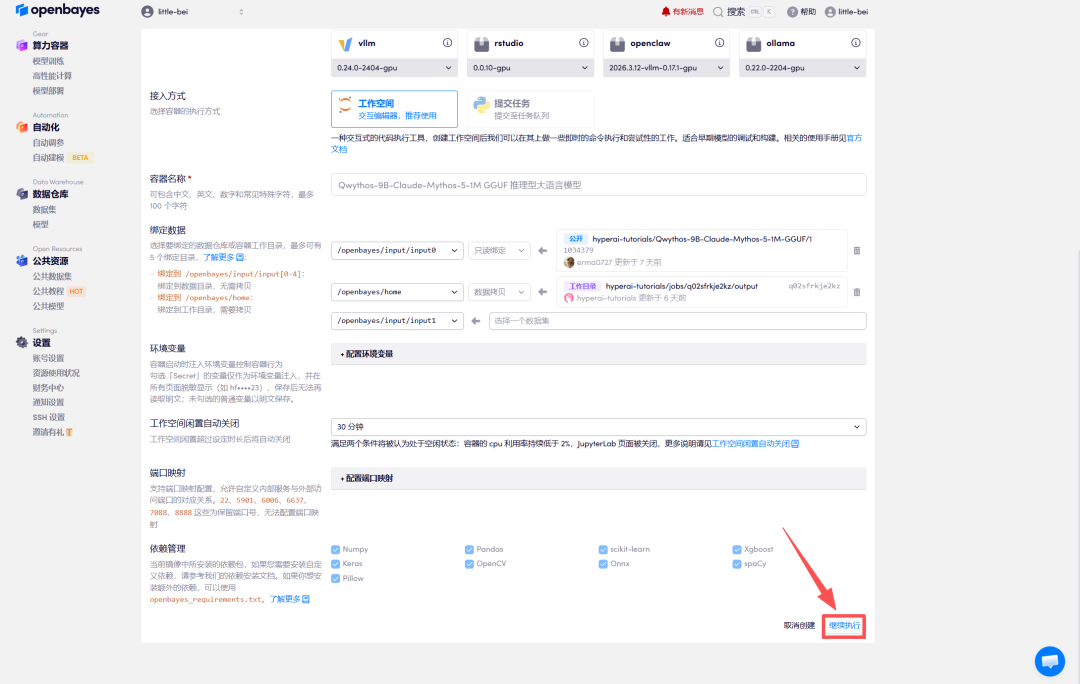The height and width of the screenshot is (684, 1080).
Task: Click the arrow icon beside /openbayes/input/input1
Action: click(476, 321)
